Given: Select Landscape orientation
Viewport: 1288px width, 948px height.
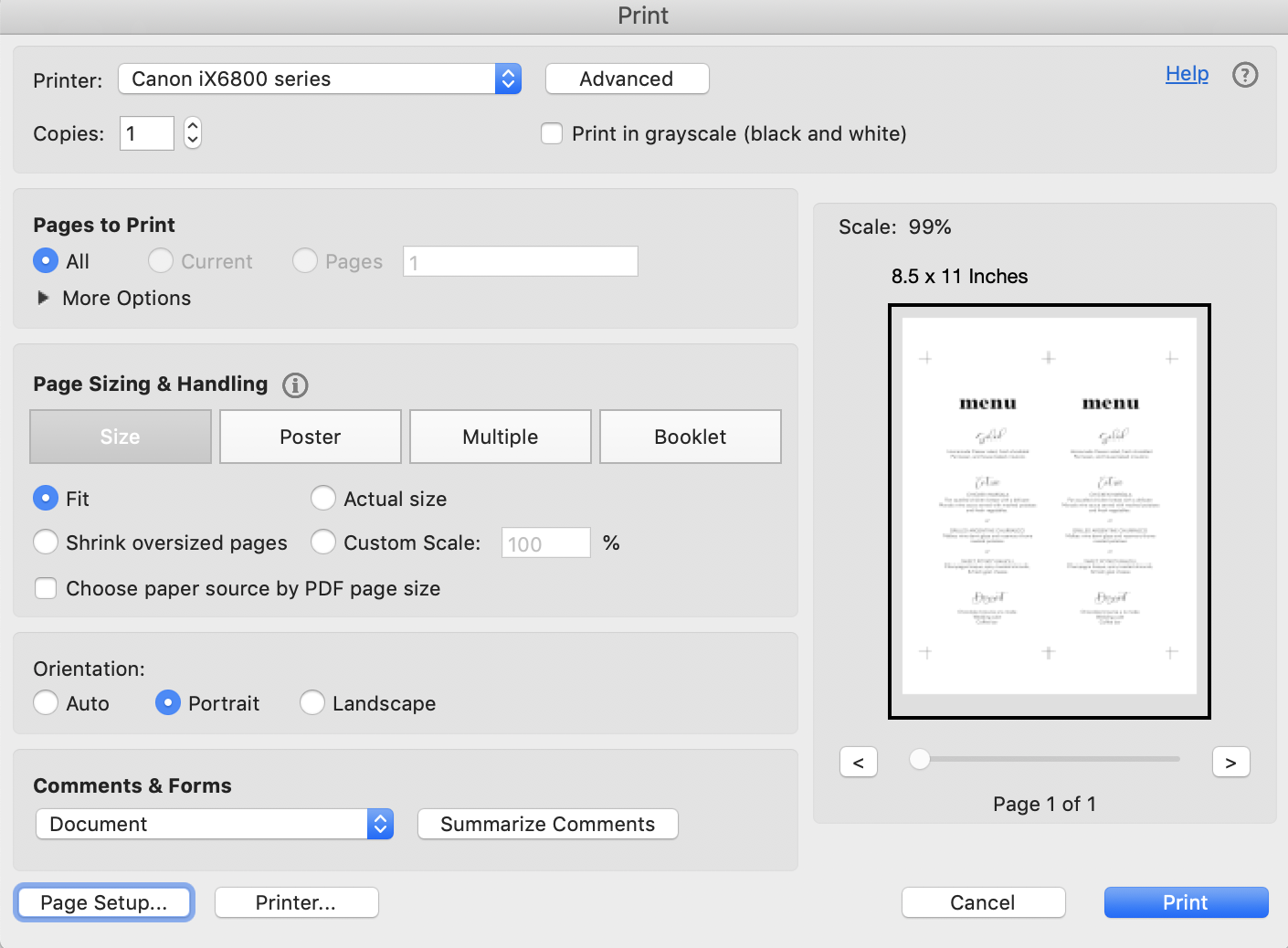Looking at the screenshot, I should click(x=312, y=703).
